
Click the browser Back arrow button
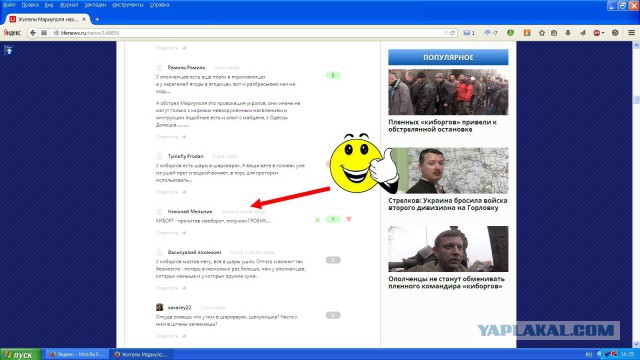pyautogui.click(x=33, y=33)
